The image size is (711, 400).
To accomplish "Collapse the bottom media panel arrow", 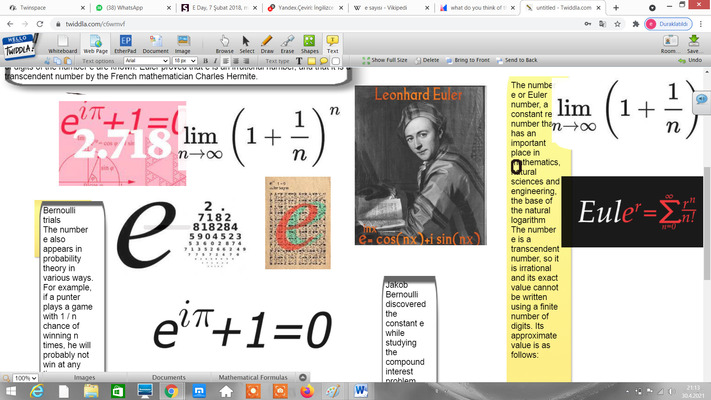I will tap(303, 377).
